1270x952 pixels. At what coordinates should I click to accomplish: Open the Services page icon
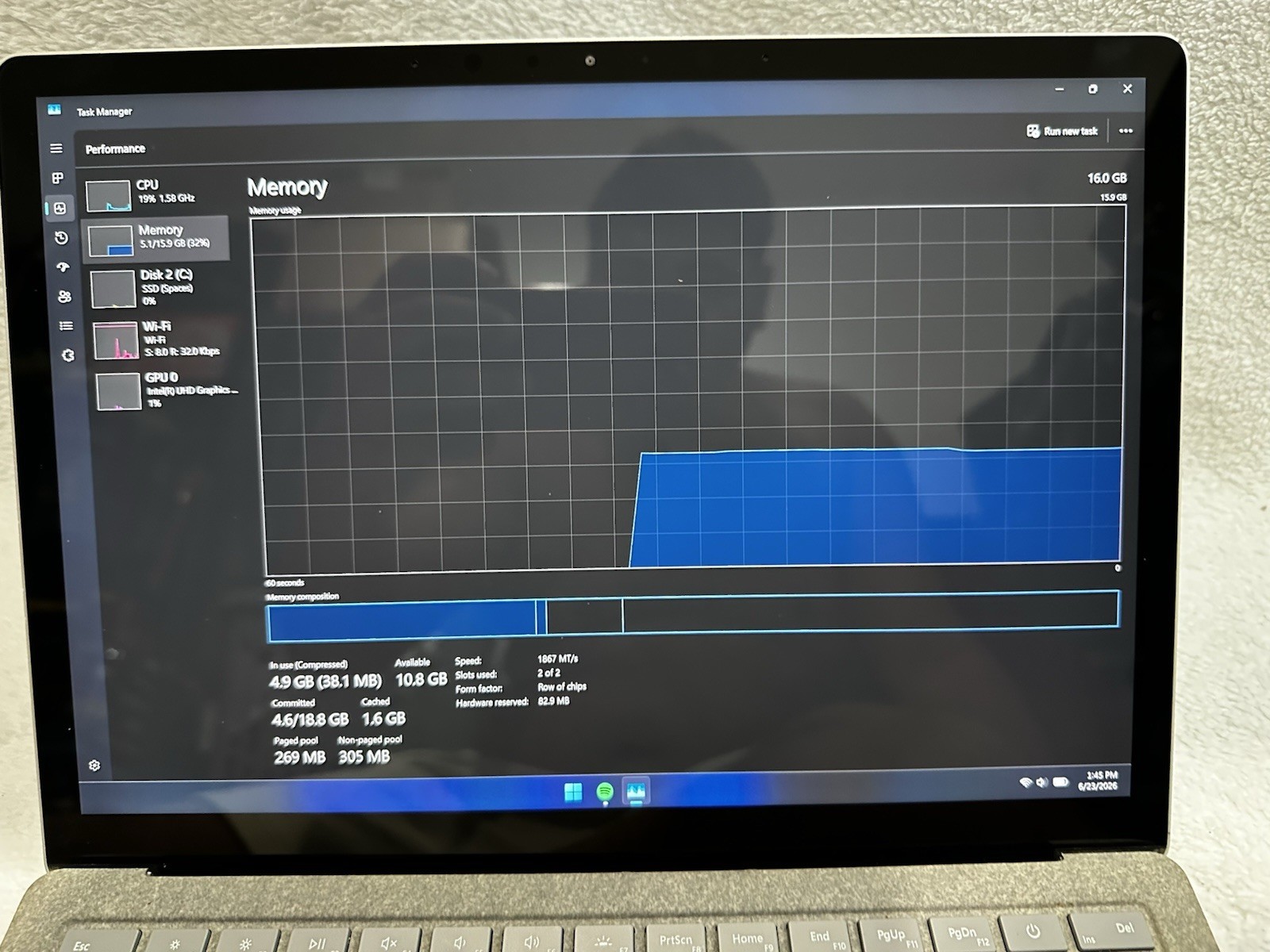[x=67, y=355]
